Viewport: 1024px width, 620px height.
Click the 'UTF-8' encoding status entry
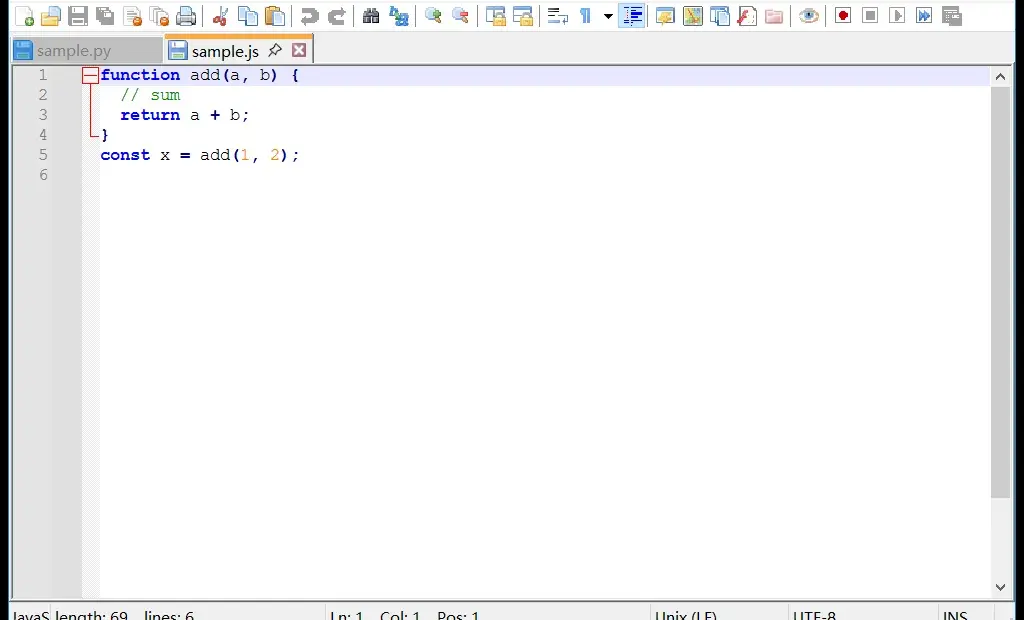click(814, 615)
